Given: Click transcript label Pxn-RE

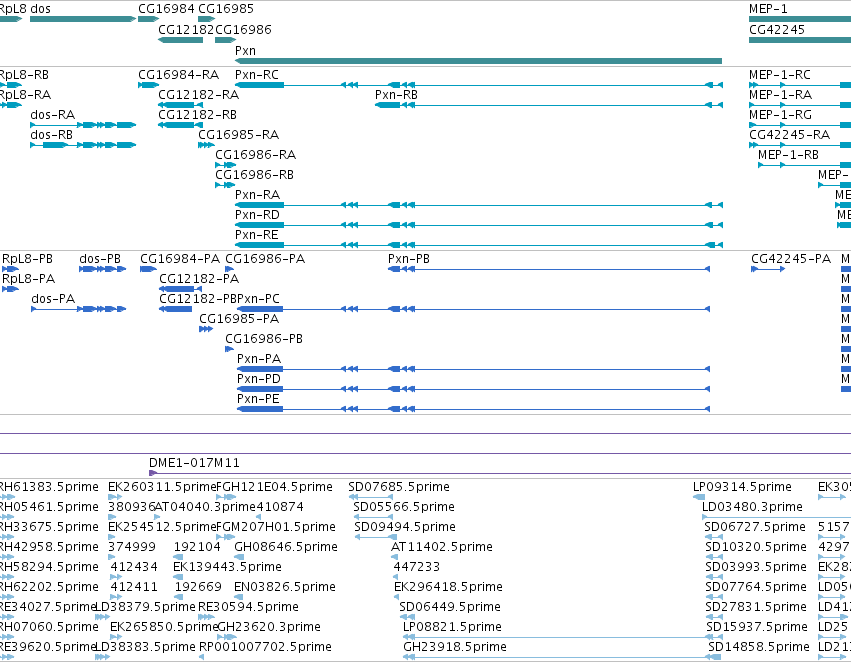Looking at the screenshot, I should point(257,235).
